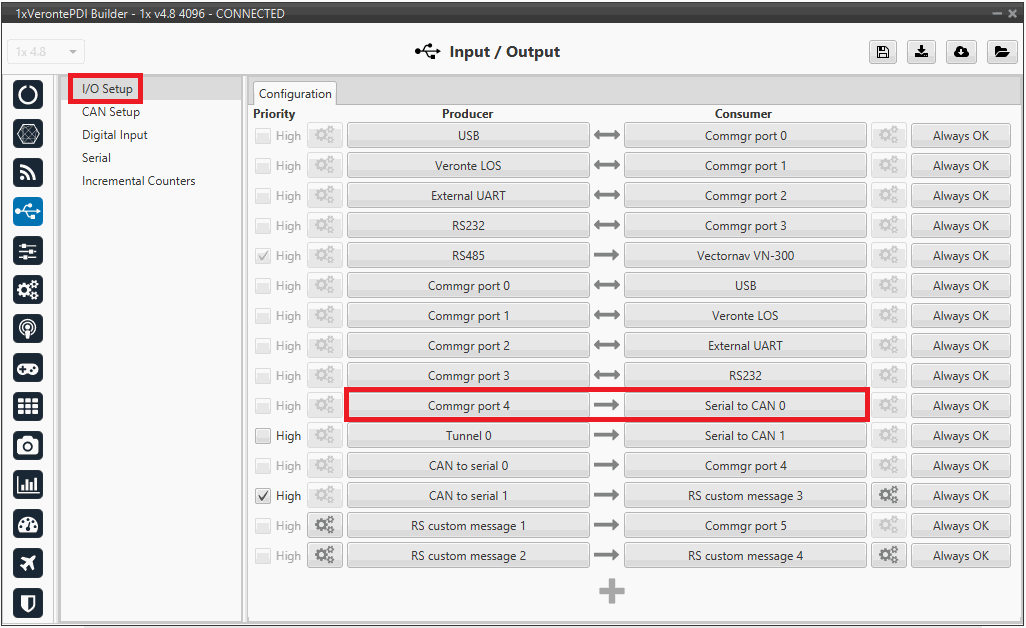This screenshot has height=628, width=1026.
Task: Configure RS custom message 1 producer gear
Action: (324, 526)
